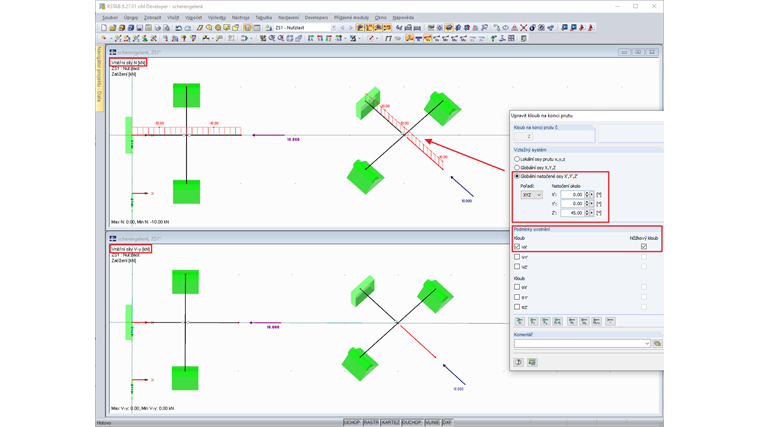Click the Print icon in toolbar
This screenshot has height=427, width=760.
(158, 28)
